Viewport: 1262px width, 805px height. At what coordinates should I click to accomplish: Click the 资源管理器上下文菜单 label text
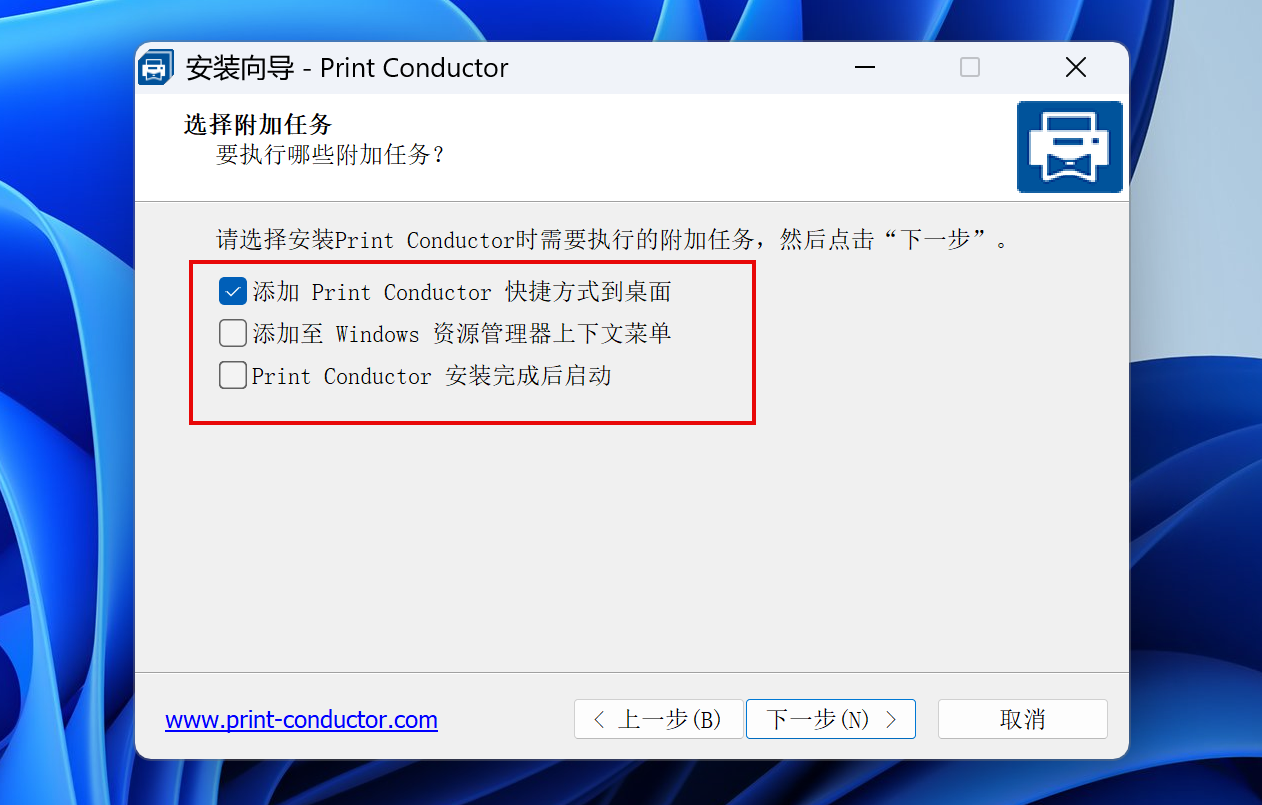pyautogui.click(x=552, y=334)
